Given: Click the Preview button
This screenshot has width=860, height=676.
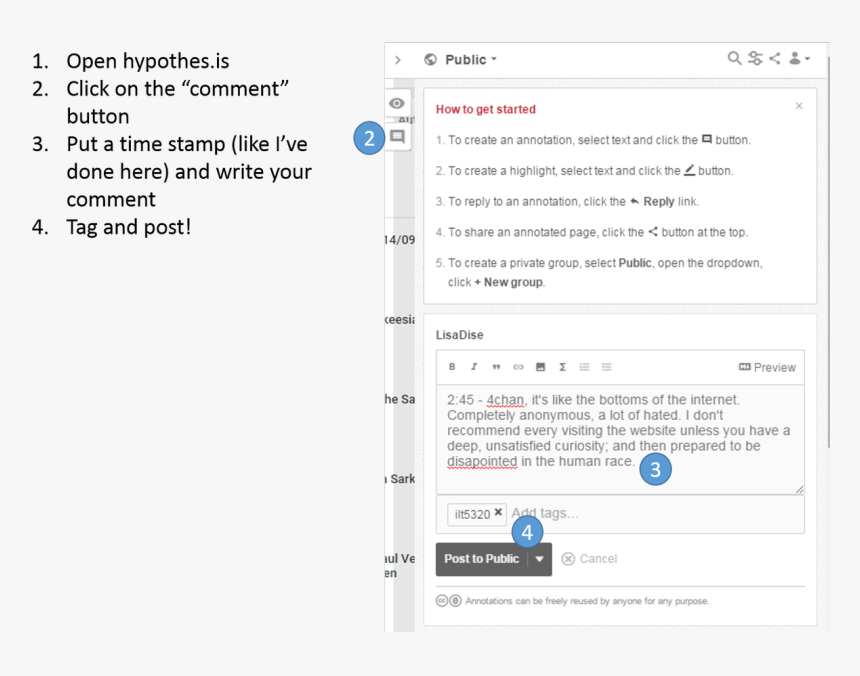Looking at the screenshot, I should coord(767,367).
